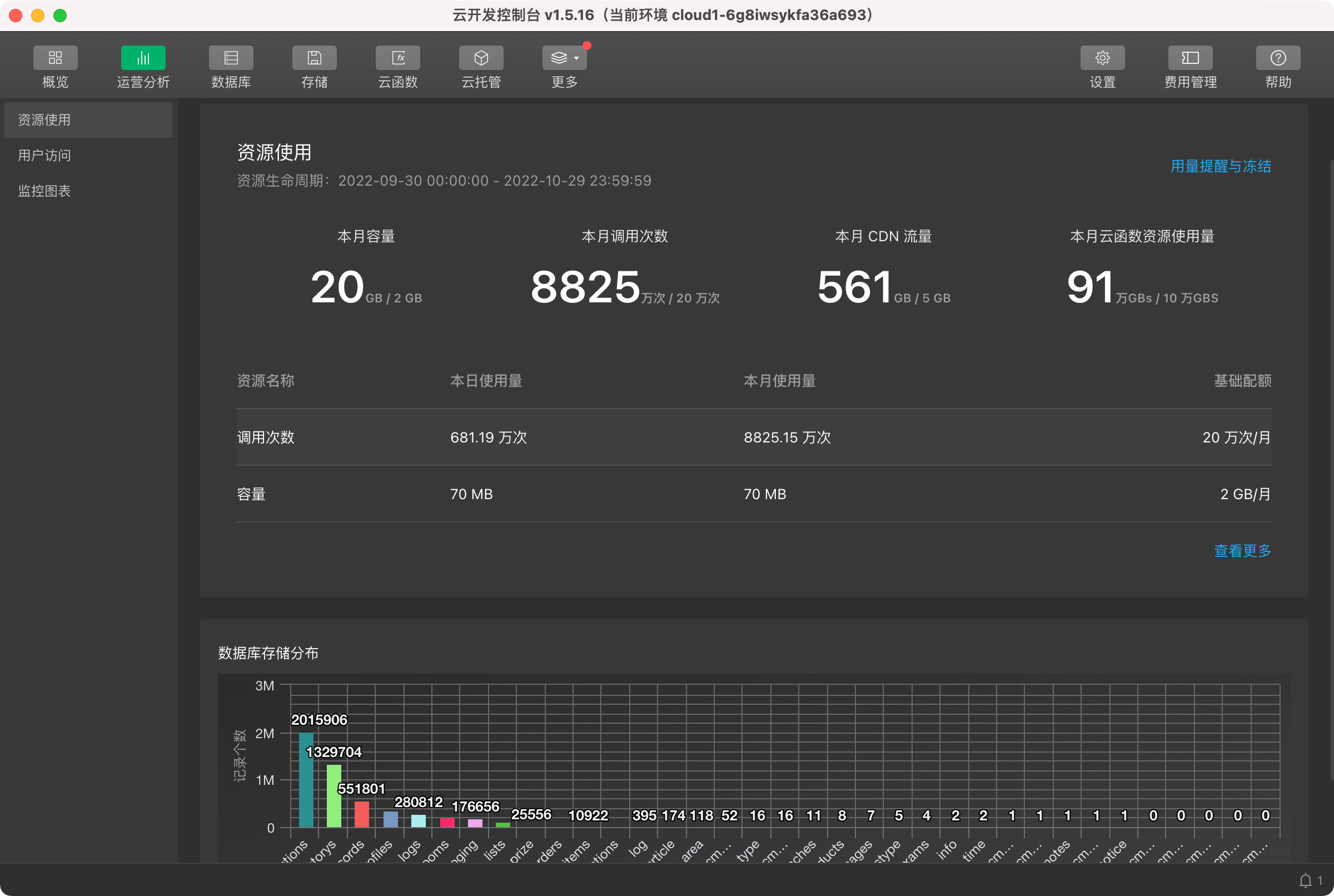Open the 数据库 database icon
The width and height of the screenshot is (1334, 896).
tap(231, 58)
